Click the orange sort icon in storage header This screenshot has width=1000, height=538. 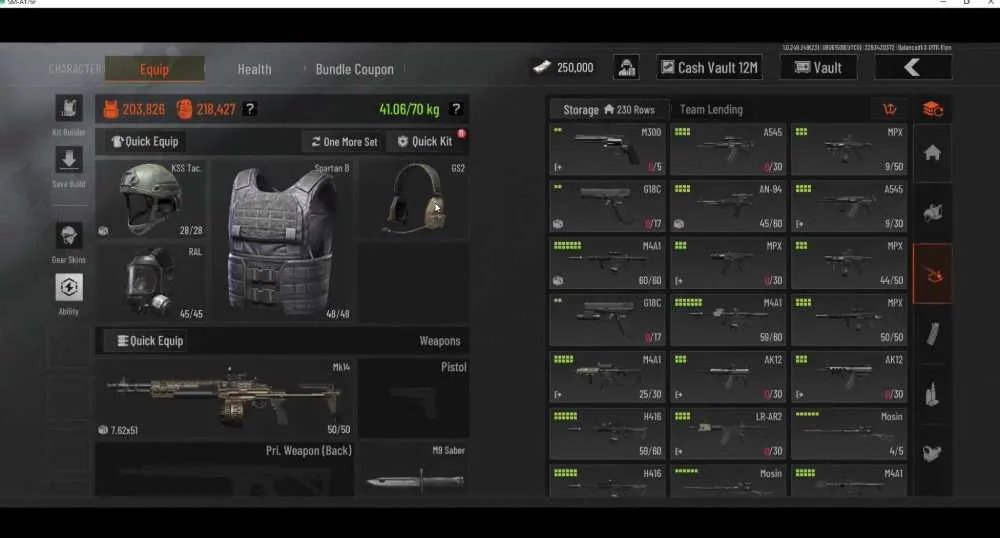(x=889, y=110)
